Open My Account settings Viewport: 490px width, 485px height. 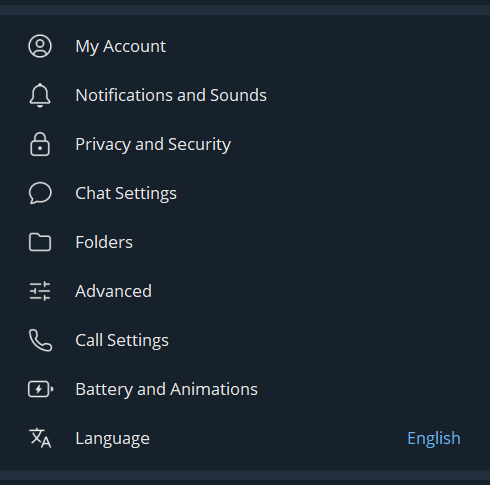coord(245,46)
